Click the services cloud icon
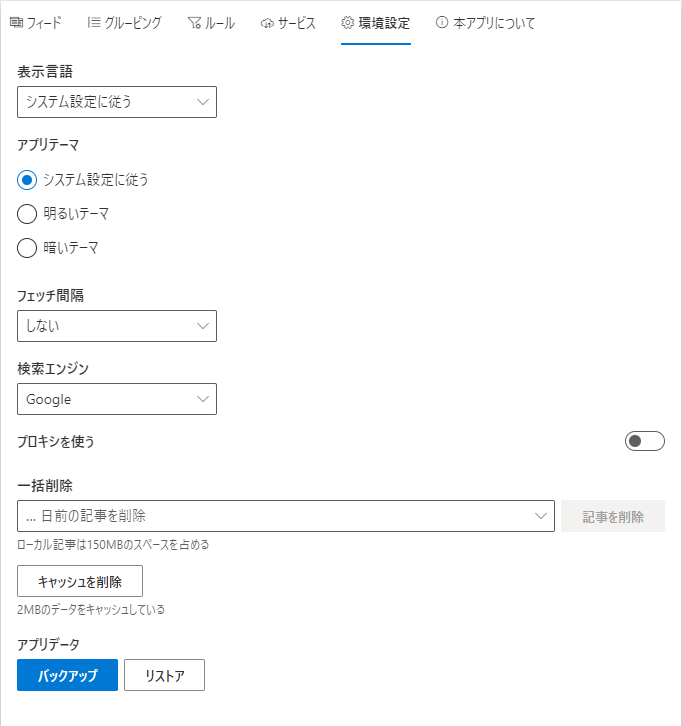The image size is (682, 726). (x=267, y=23)
